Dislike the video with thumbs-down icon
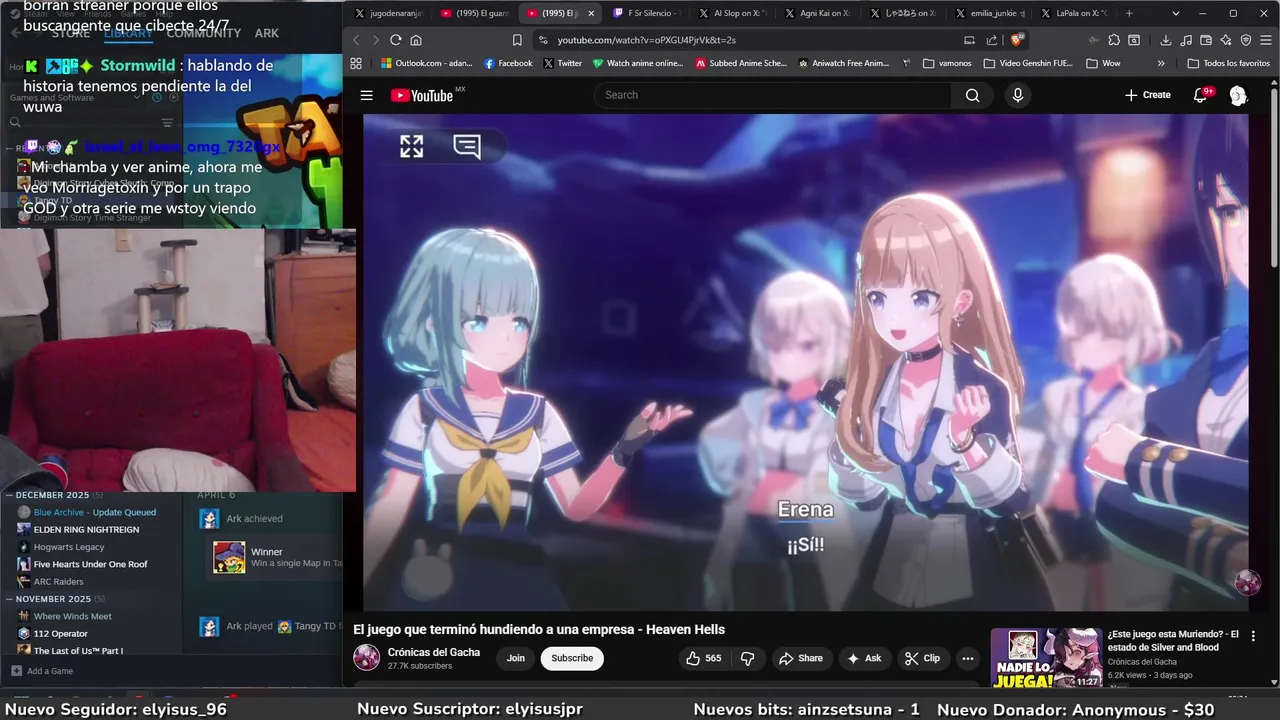The width and height of the screenshot is (1280, 720). 747,658
